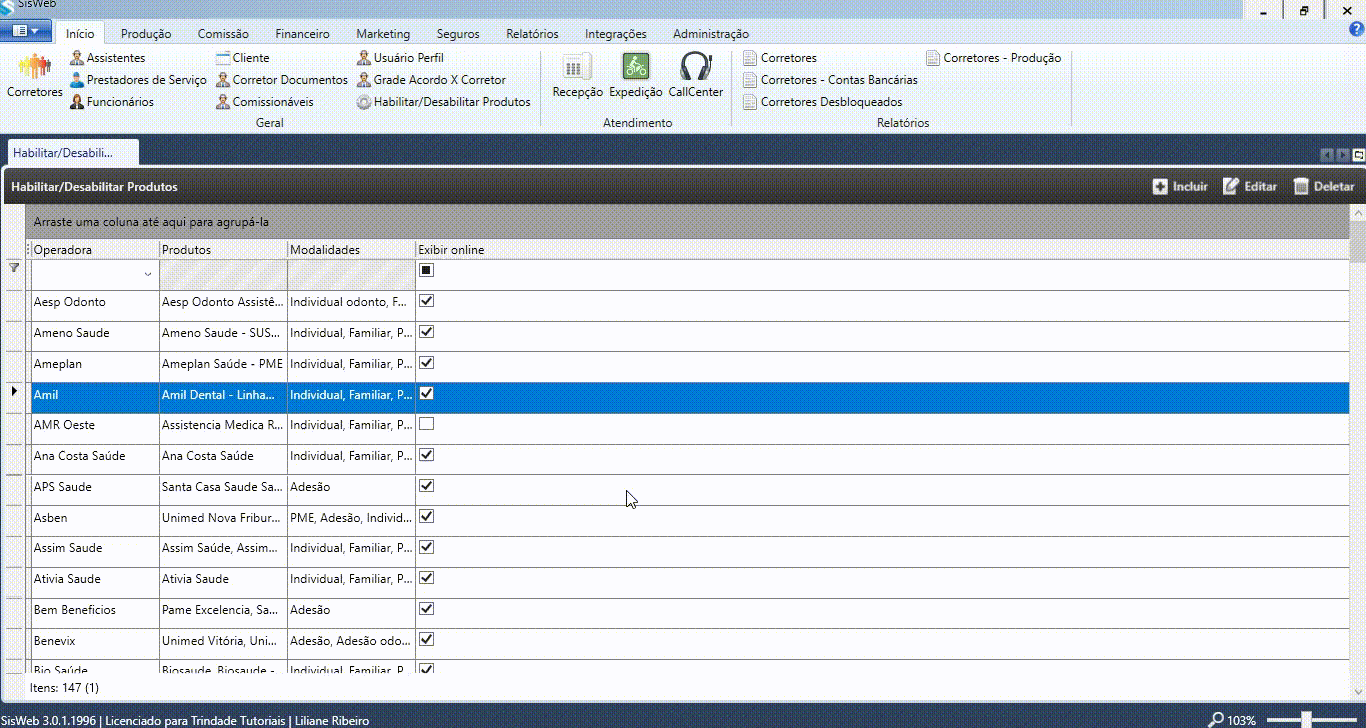Open Corretores - Produção report
Image resolution: width=1366 pixels, height=728 pixels.
tap(994, 58)
